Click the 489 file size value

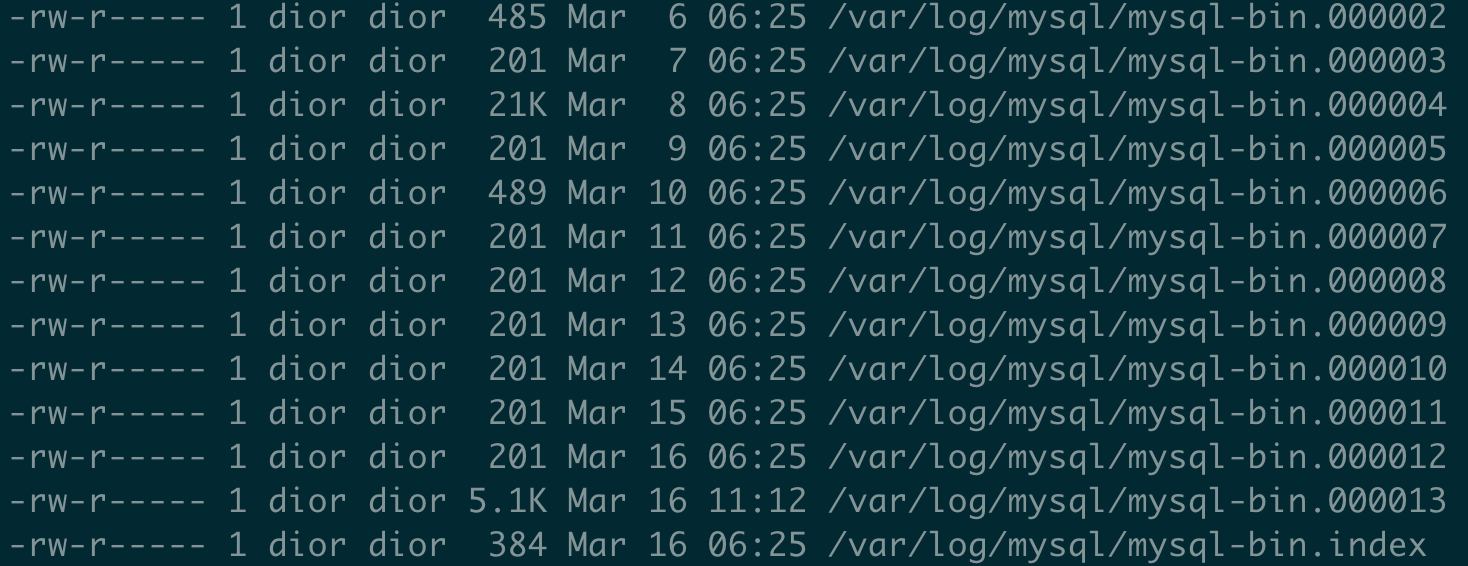click(x=518, y=193)
